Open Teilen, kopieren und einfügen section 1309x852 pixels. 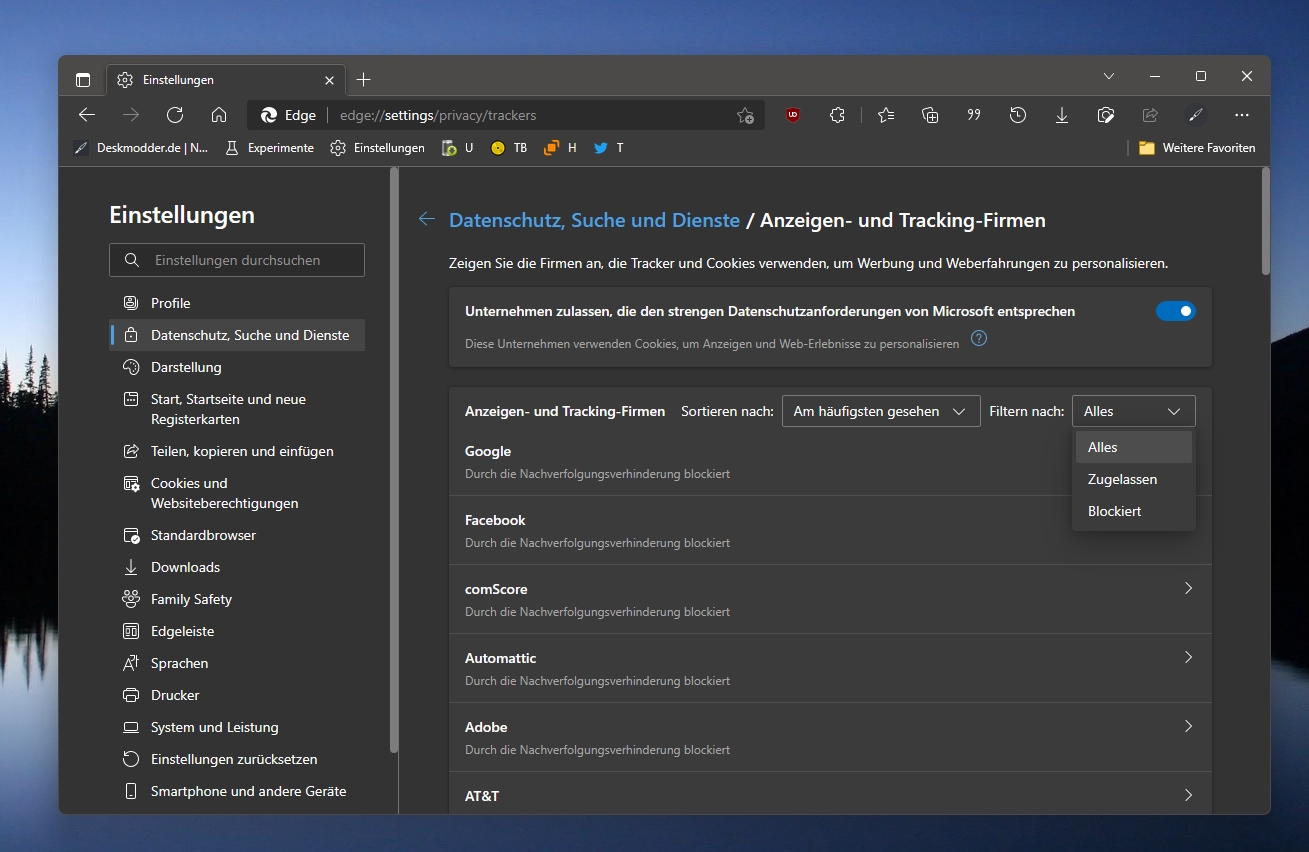click(x=237, y=451)
